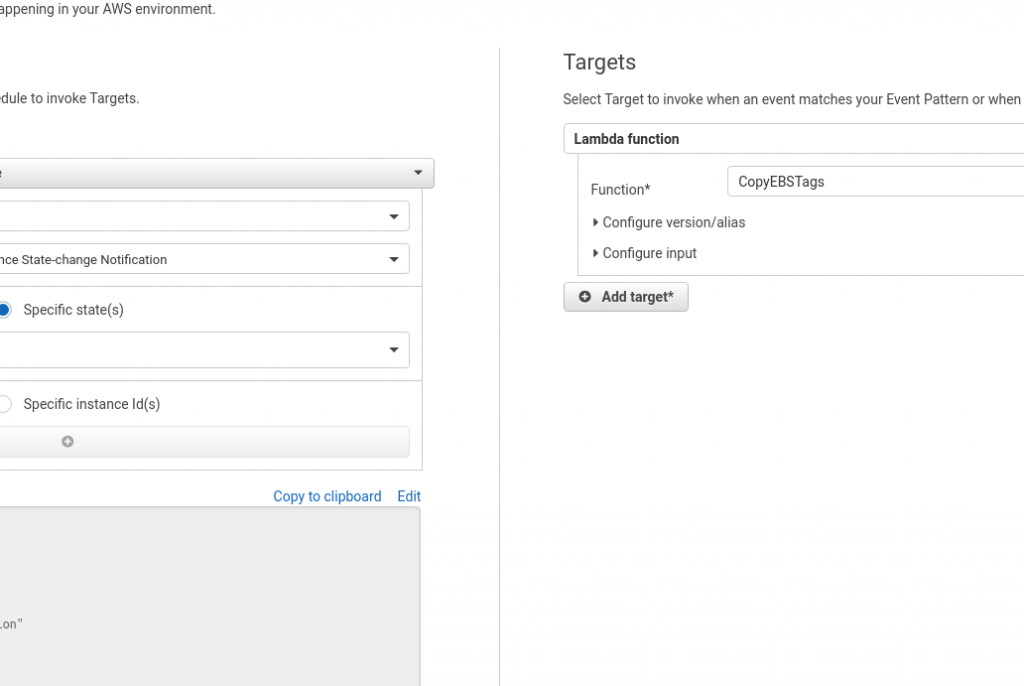Click dropdown arrow on specific states field
The image size is (1024, 686).
click(x=396, y=349)
